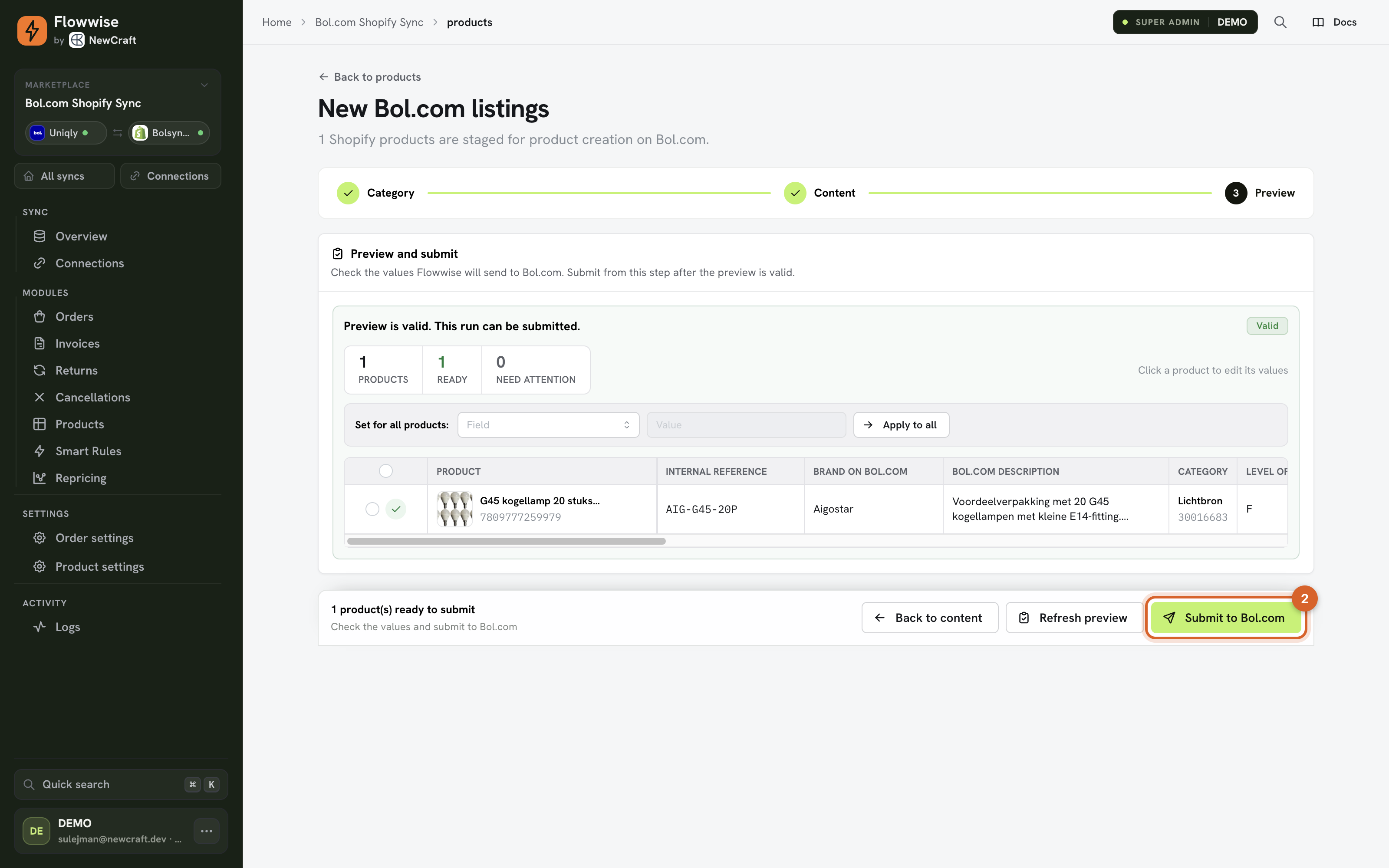The height and width of the screenshot is (868, 1389).
Task: Click the Category wizard step
Action: [376, 193]
